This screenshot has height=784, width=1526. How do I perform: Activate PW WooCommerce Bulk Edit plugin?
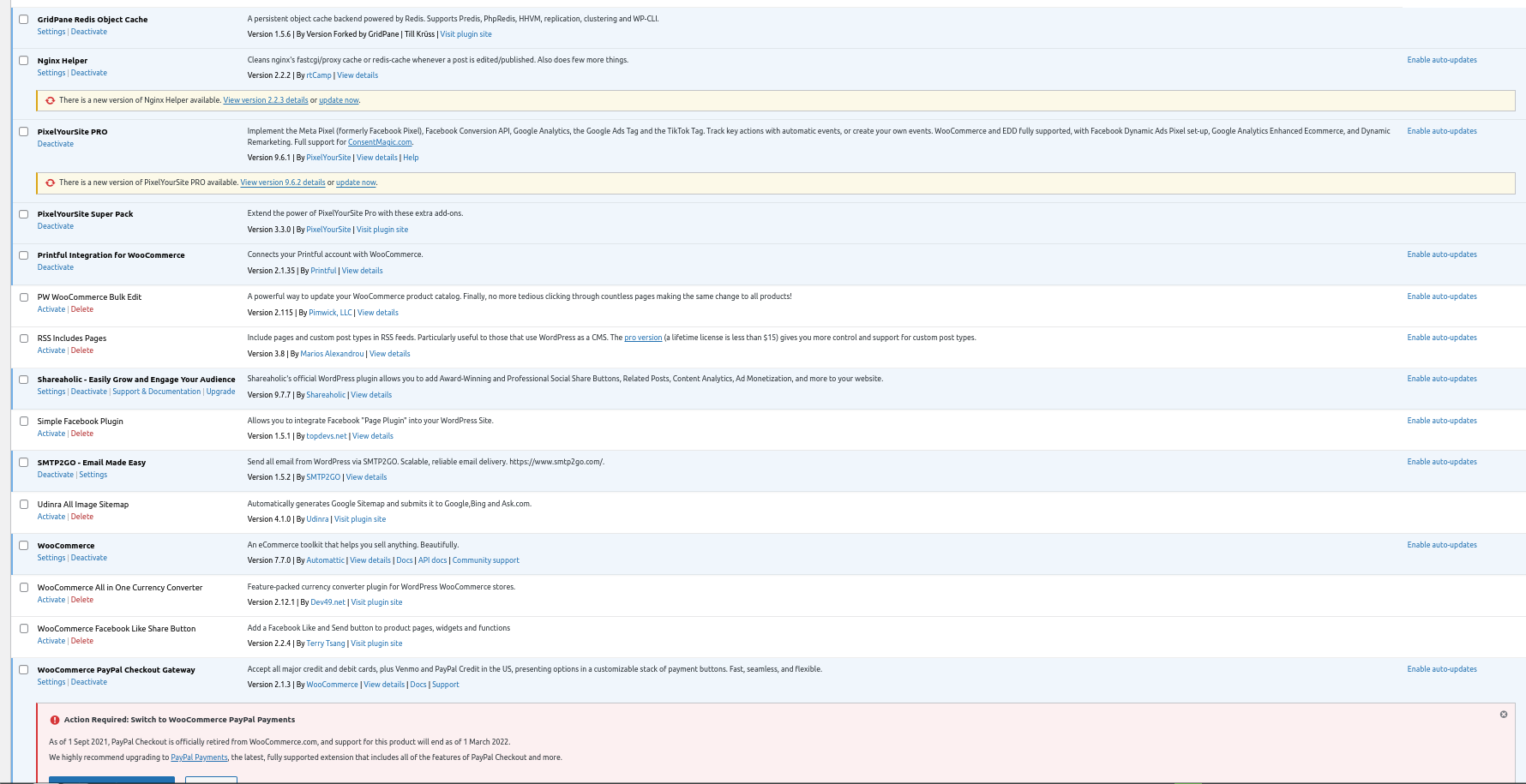[51, 309]
